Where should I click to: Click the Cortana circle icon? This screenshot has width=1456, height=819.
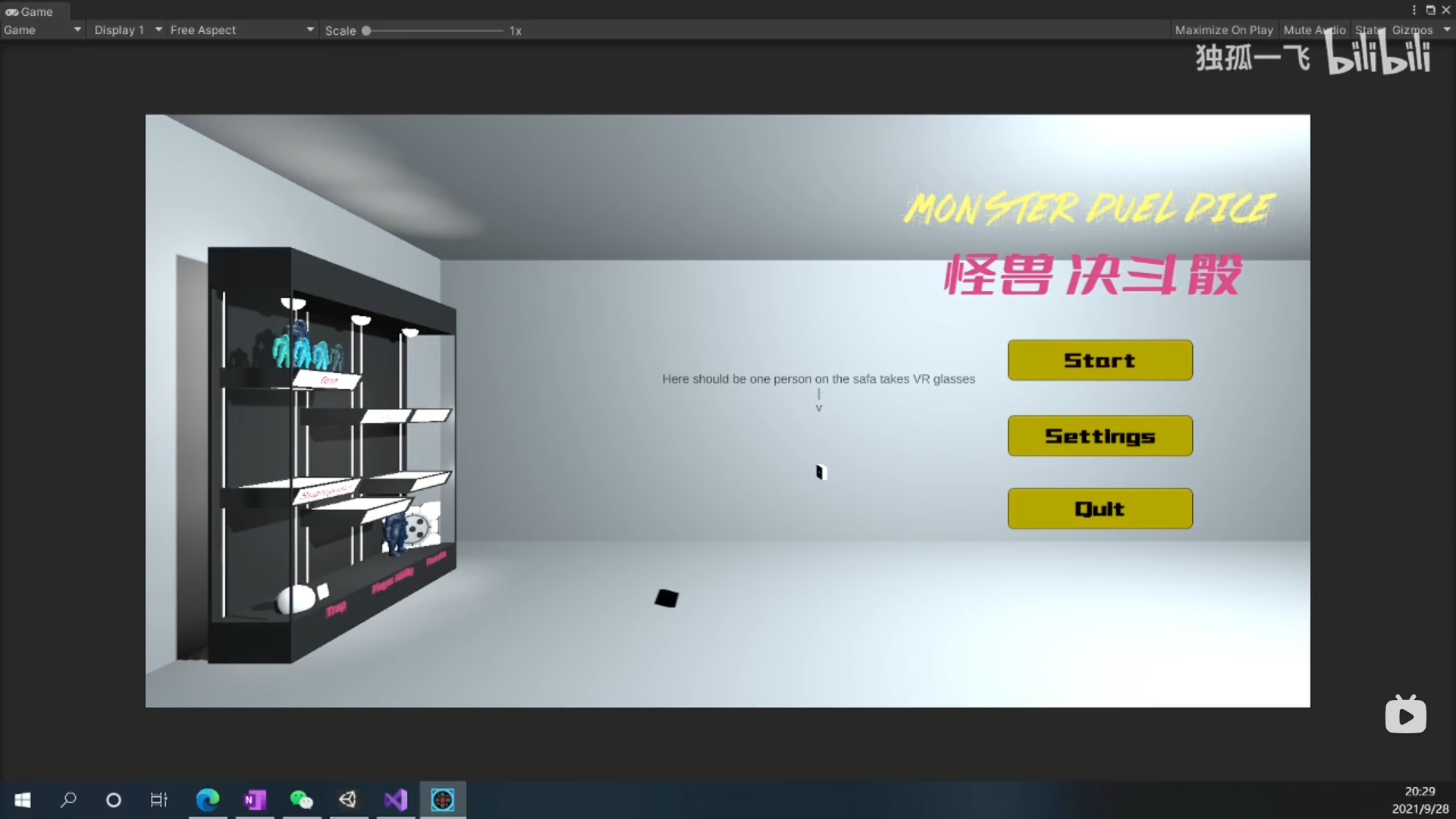[x=114, y=800]
